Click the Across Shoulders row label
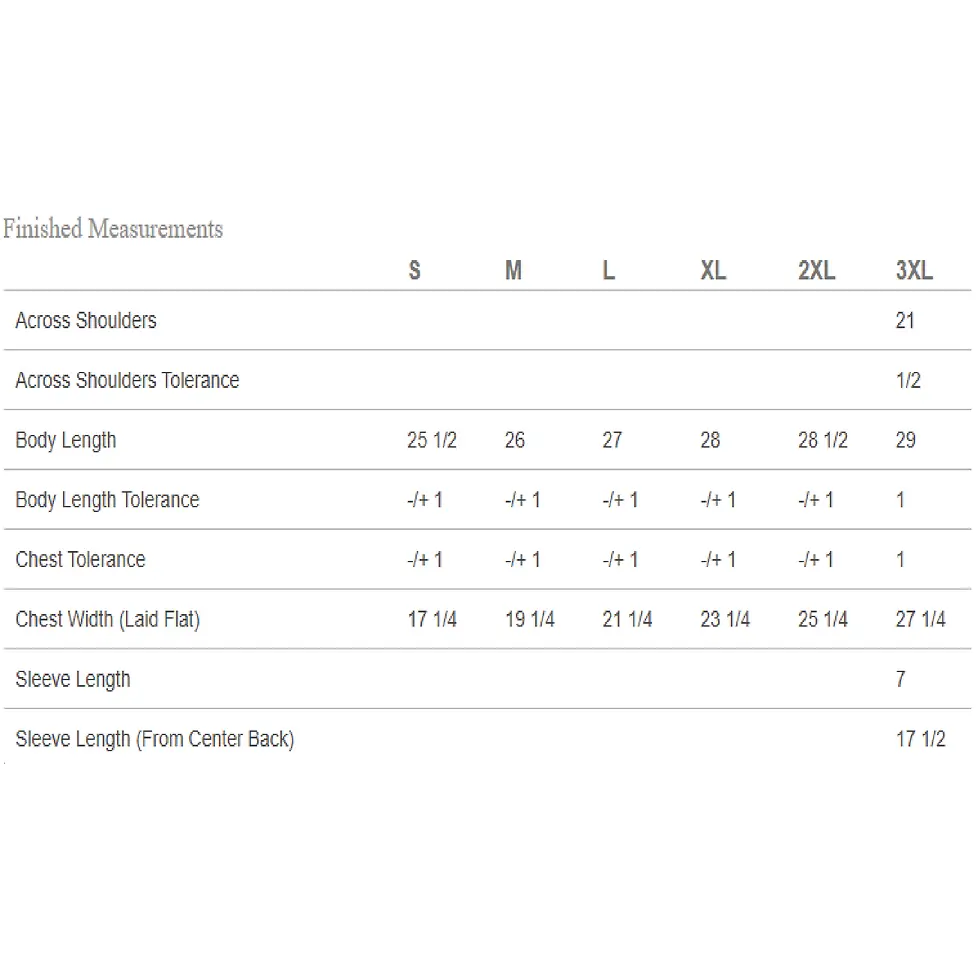The height and width of the screenshot is (972, 980). (x=86, y=321)
